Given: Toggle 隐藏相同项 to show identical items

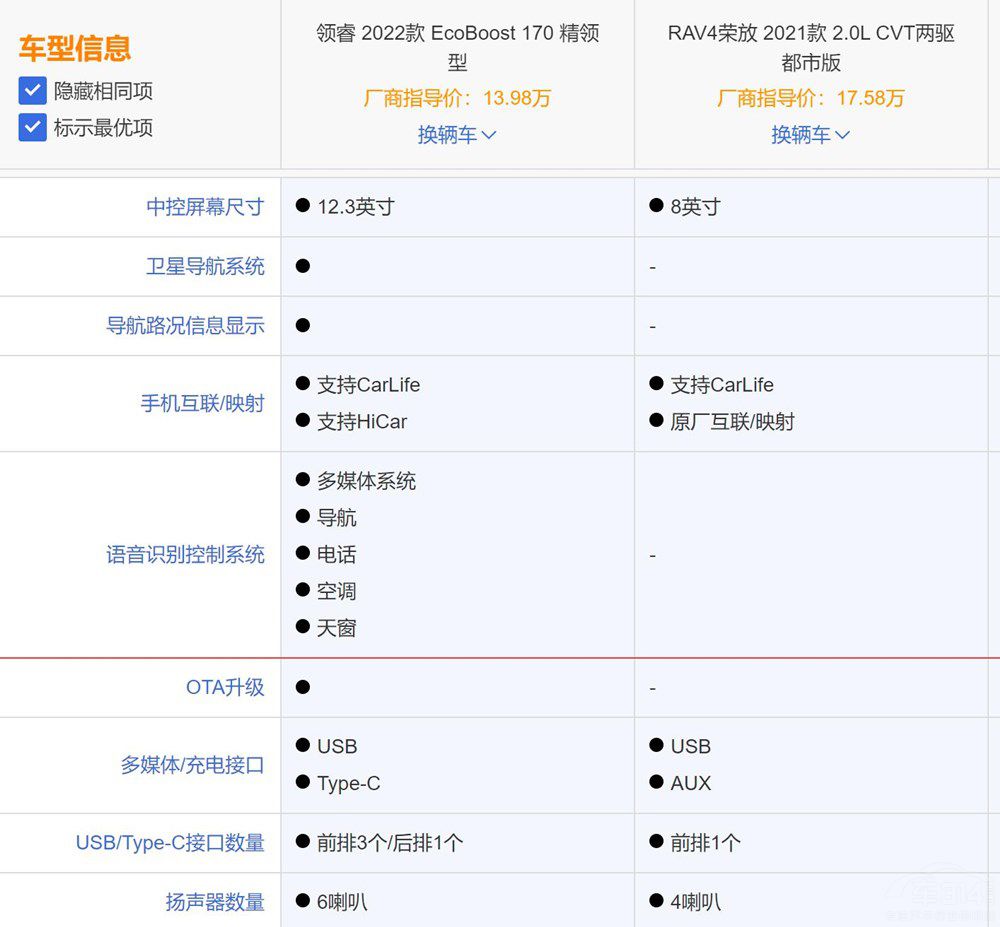Looking at the screenshot, I should (x=31, y=91).
